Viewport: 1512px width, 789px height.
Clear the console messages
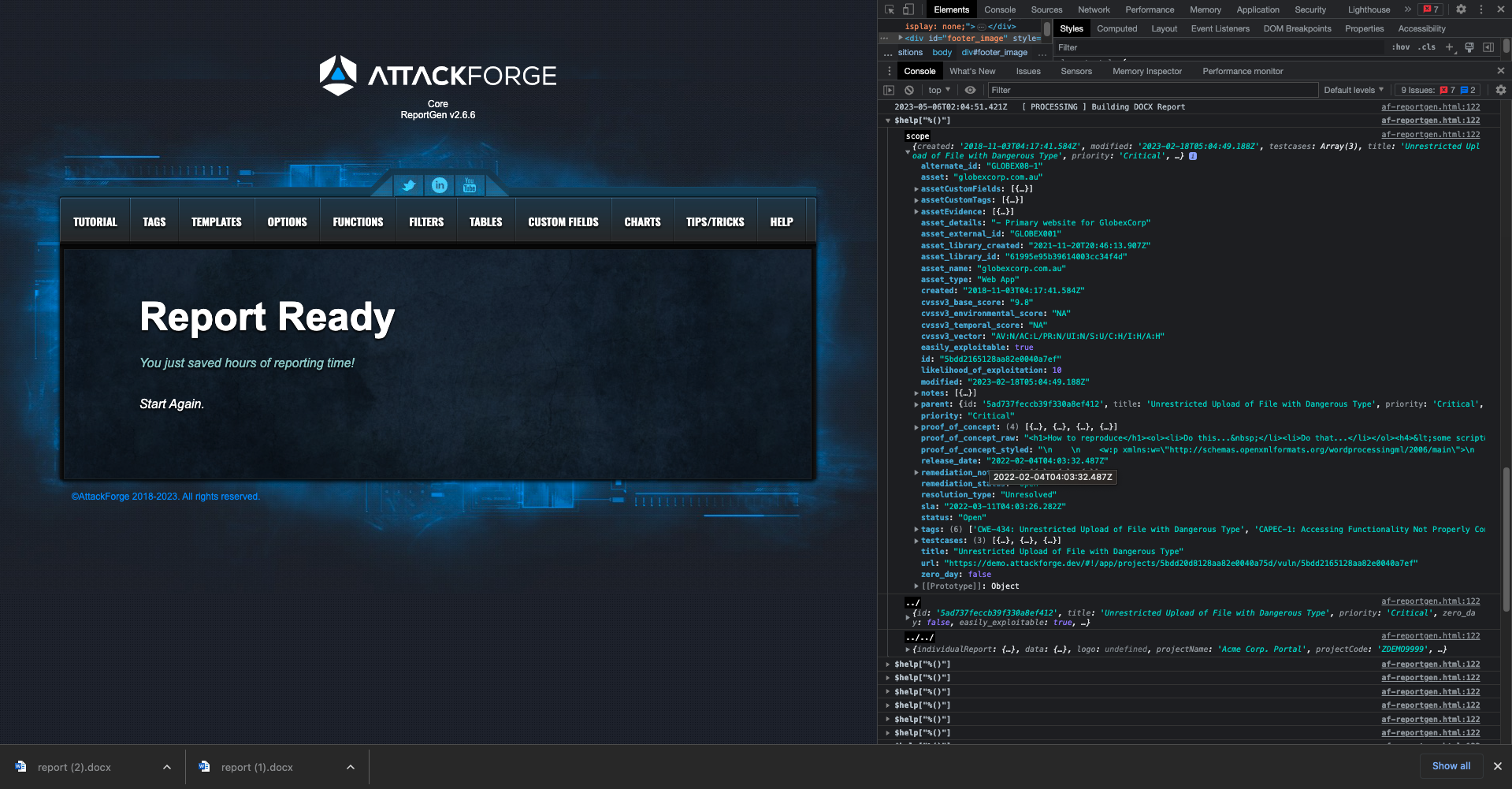point(909,90)
